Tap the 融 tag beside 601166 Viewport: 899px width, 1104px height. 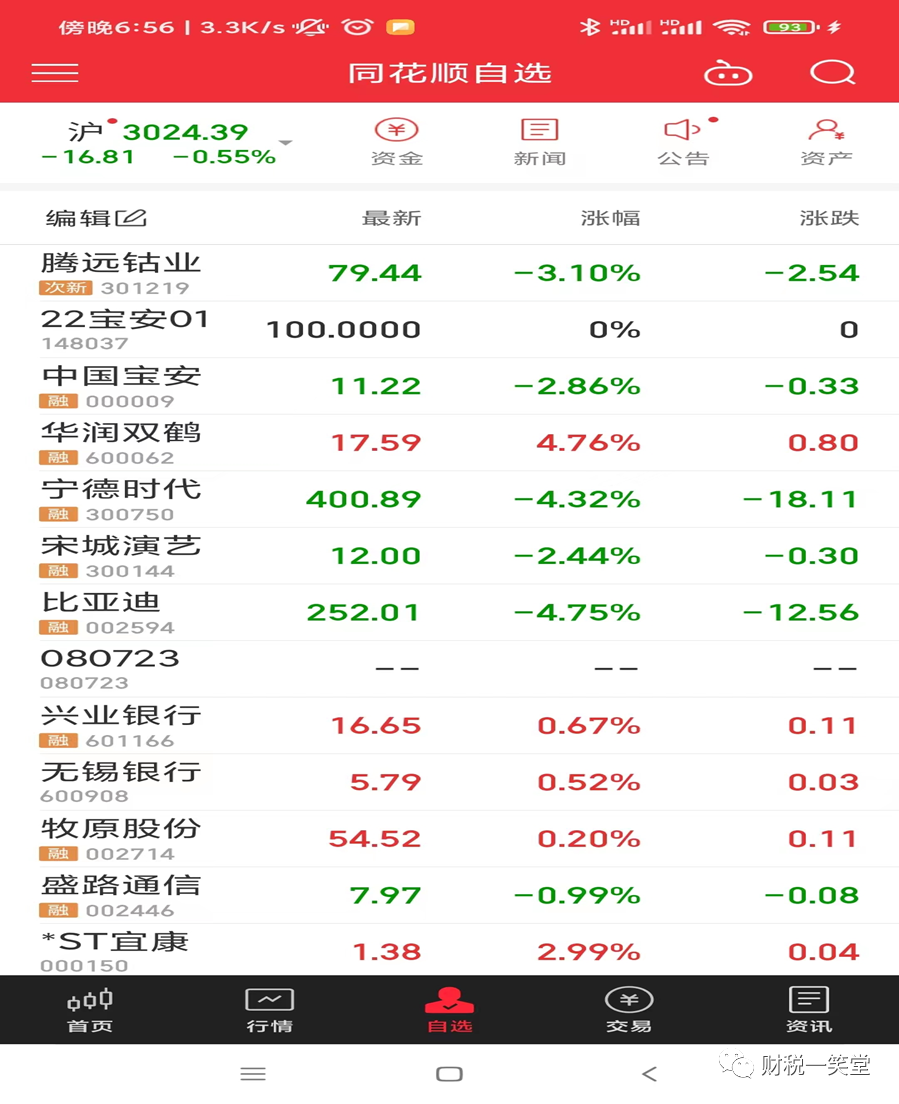coord(58,740)
